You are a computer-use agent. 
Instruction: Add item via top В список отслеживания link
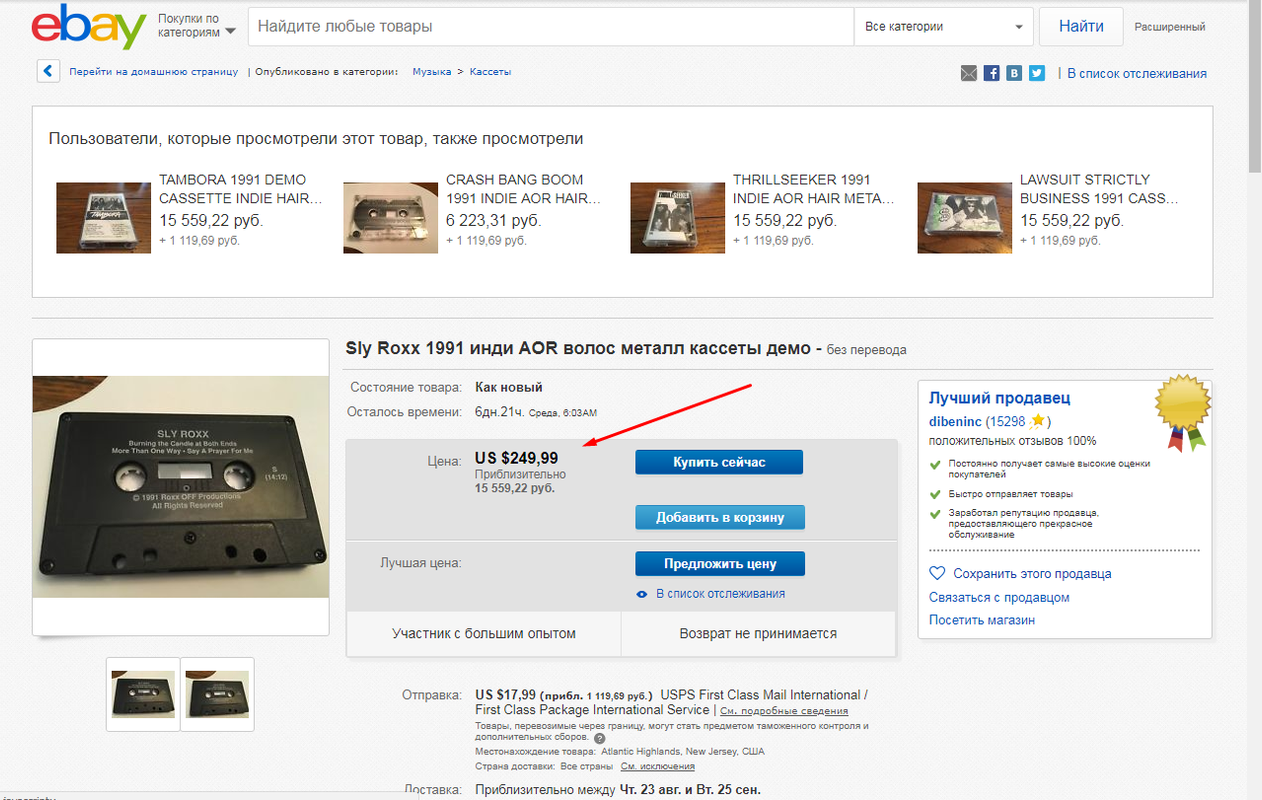[x=1137, y=73]
